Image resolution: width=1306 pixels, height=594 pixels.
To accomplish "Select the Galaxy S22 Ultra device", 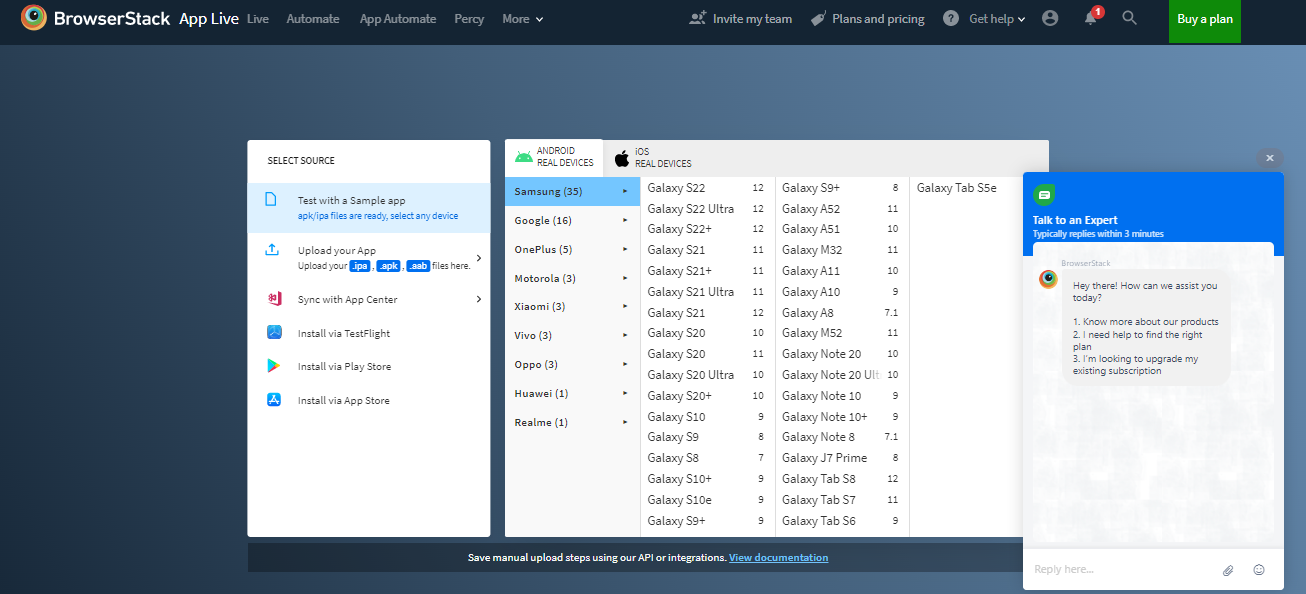I will pos(707,209).
